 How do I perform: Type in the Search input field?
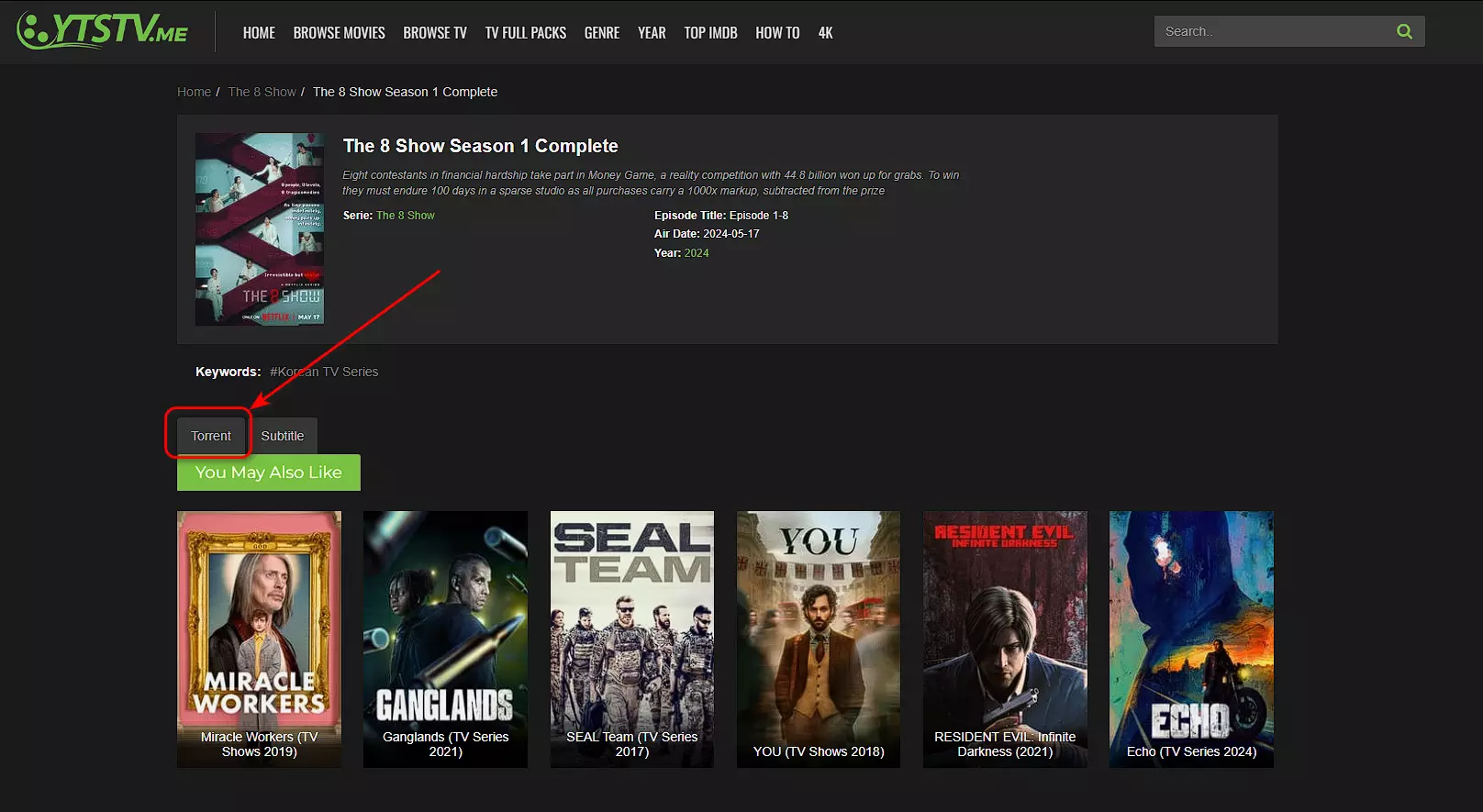click(x=1271, y=31)
